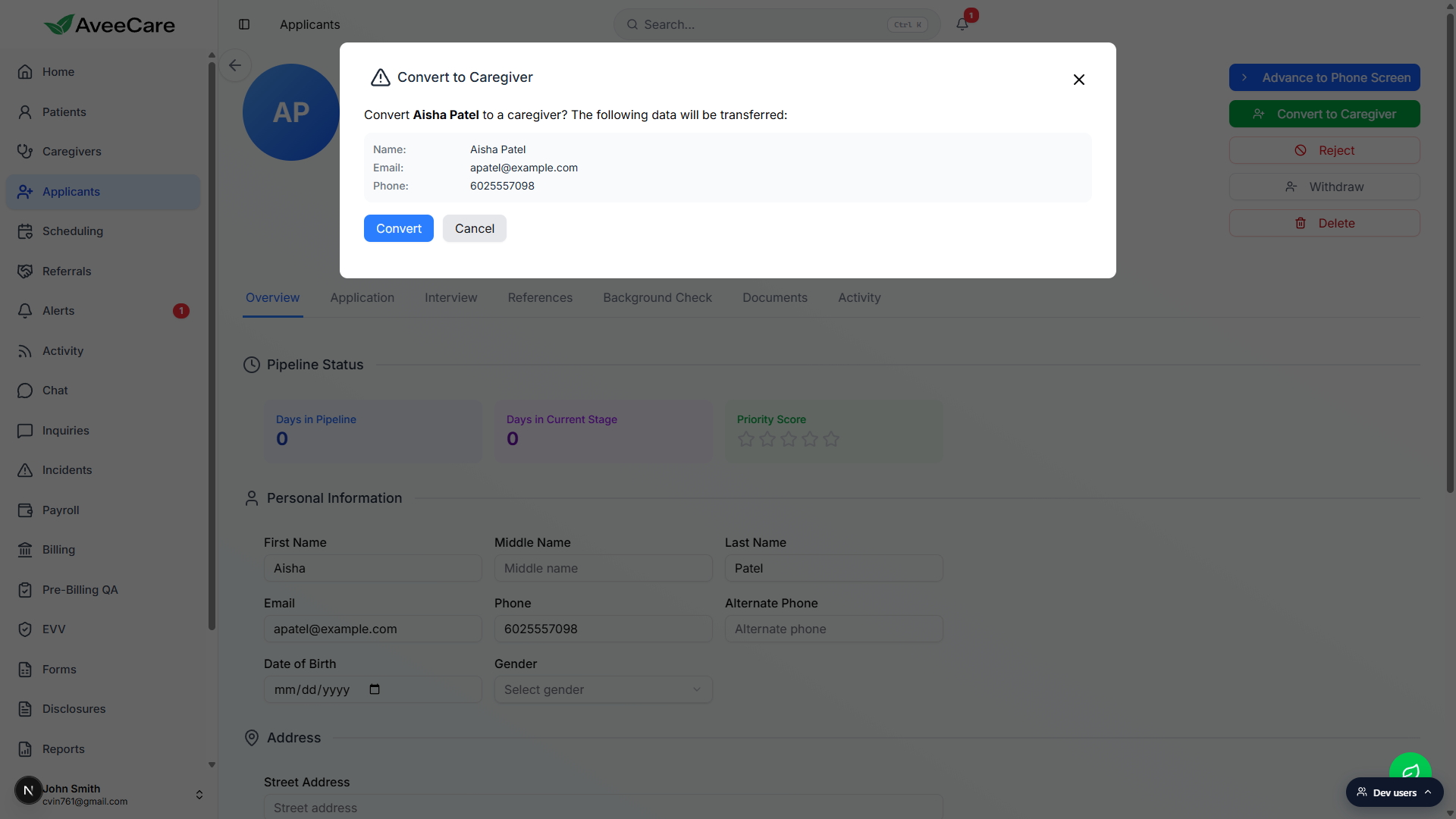Click the page vertical scrollbar
Viewport: 1456px width, 819px height.
(x=1450, y=254)
